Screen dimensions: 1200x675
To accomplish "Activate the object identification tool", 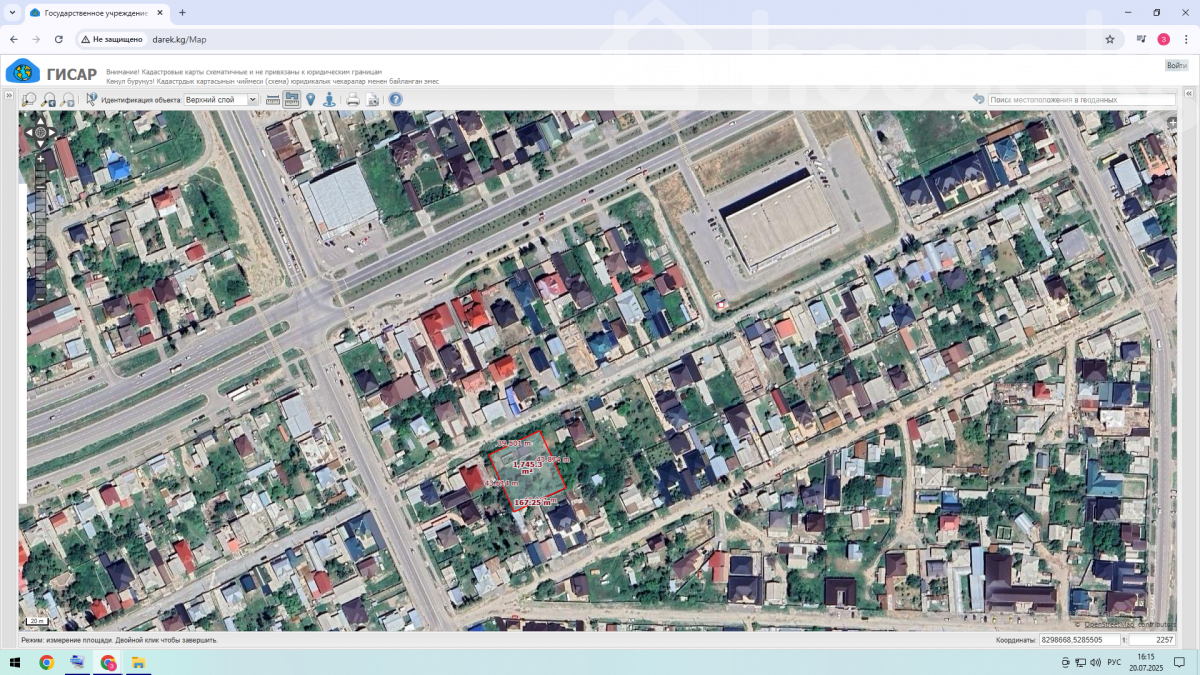I will 92,100.
